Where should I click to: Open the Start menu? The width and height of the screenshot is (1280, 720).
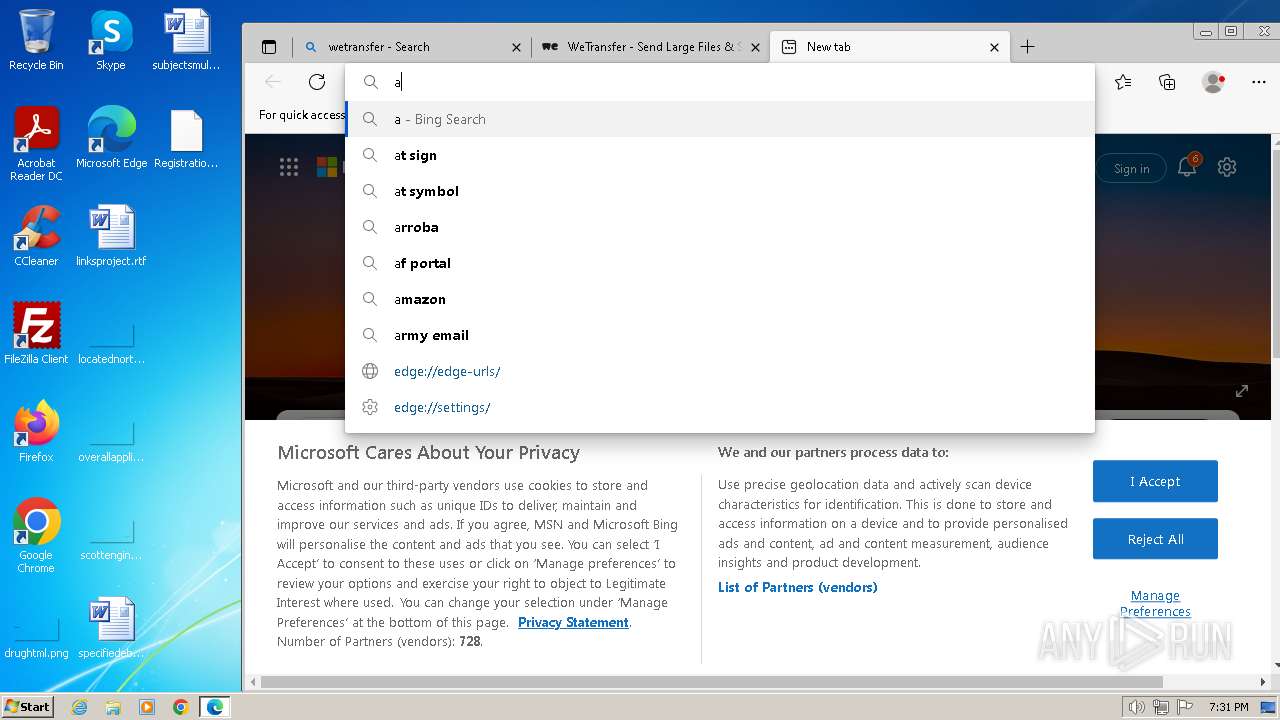coord(28,707)
